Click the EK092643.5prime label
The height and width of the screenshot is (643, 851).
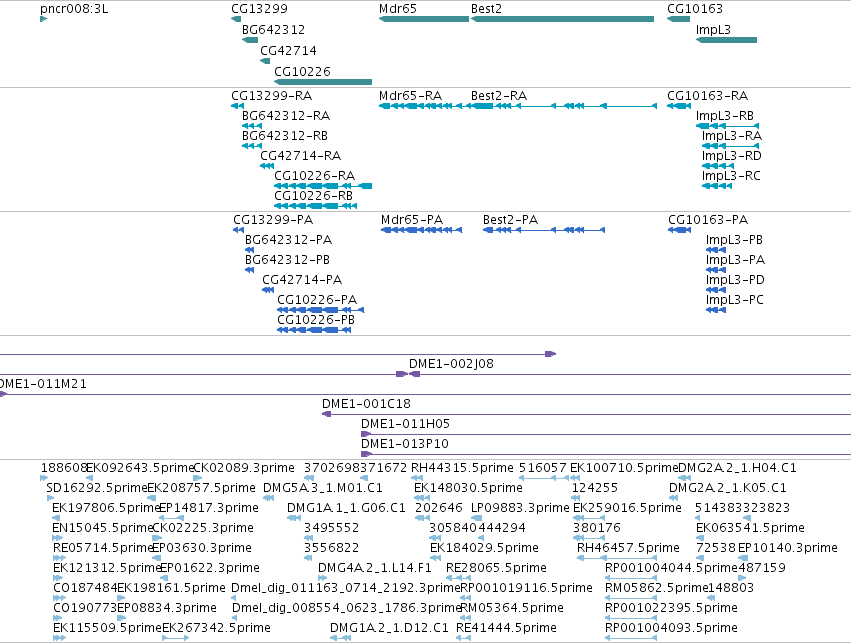[141, 468]
